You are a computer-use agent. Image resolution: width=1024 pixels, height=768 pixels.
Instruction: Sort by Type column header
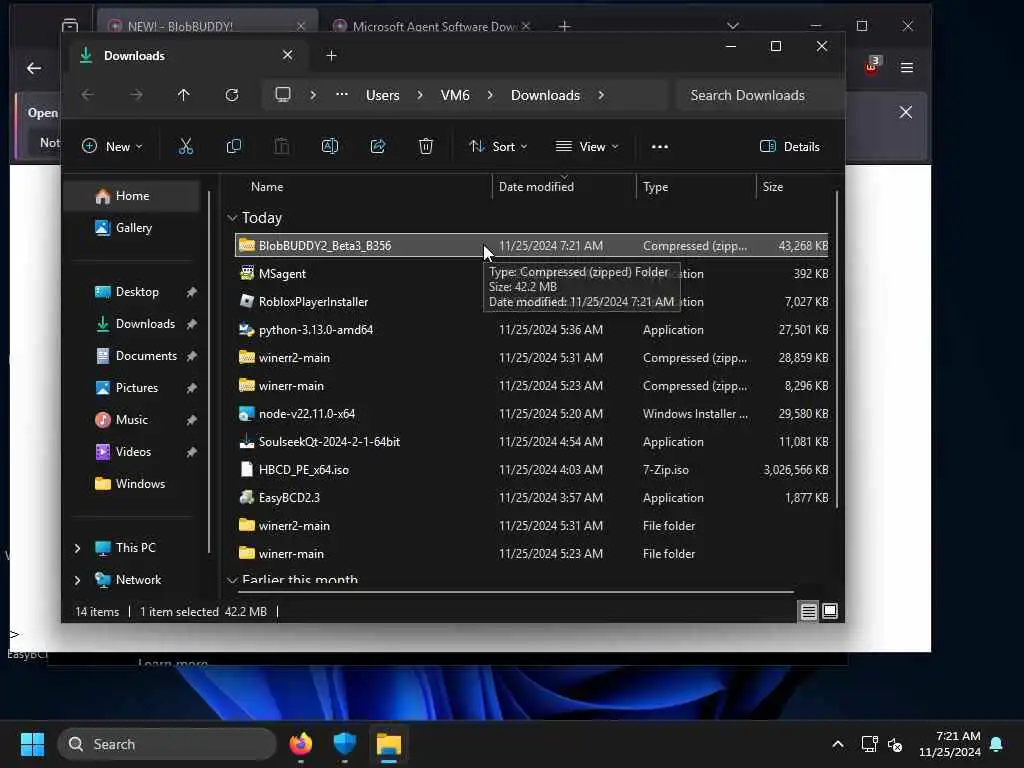656,187
